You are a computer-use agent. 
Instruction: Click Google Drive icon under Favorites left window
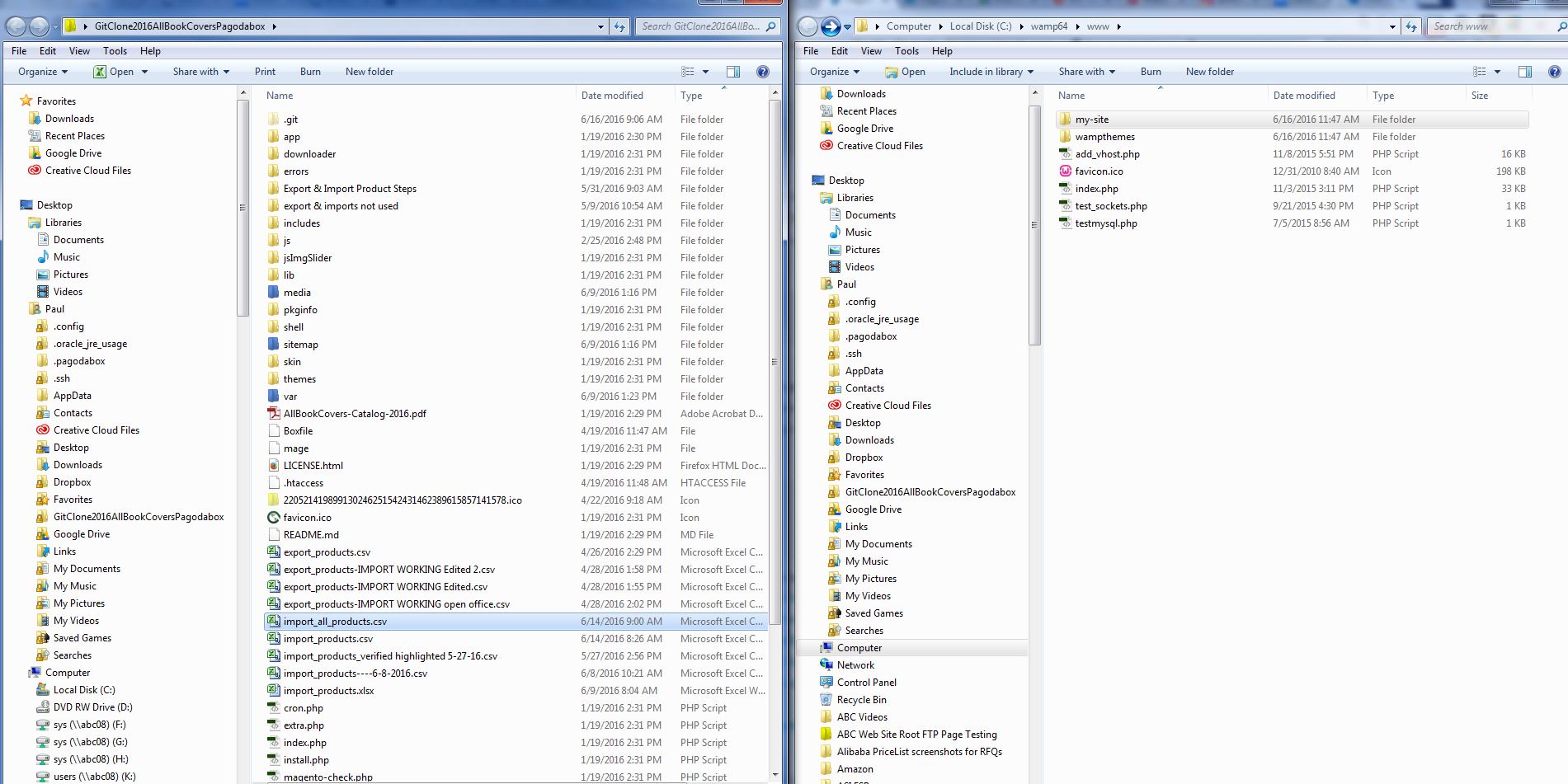click(35, 153)
